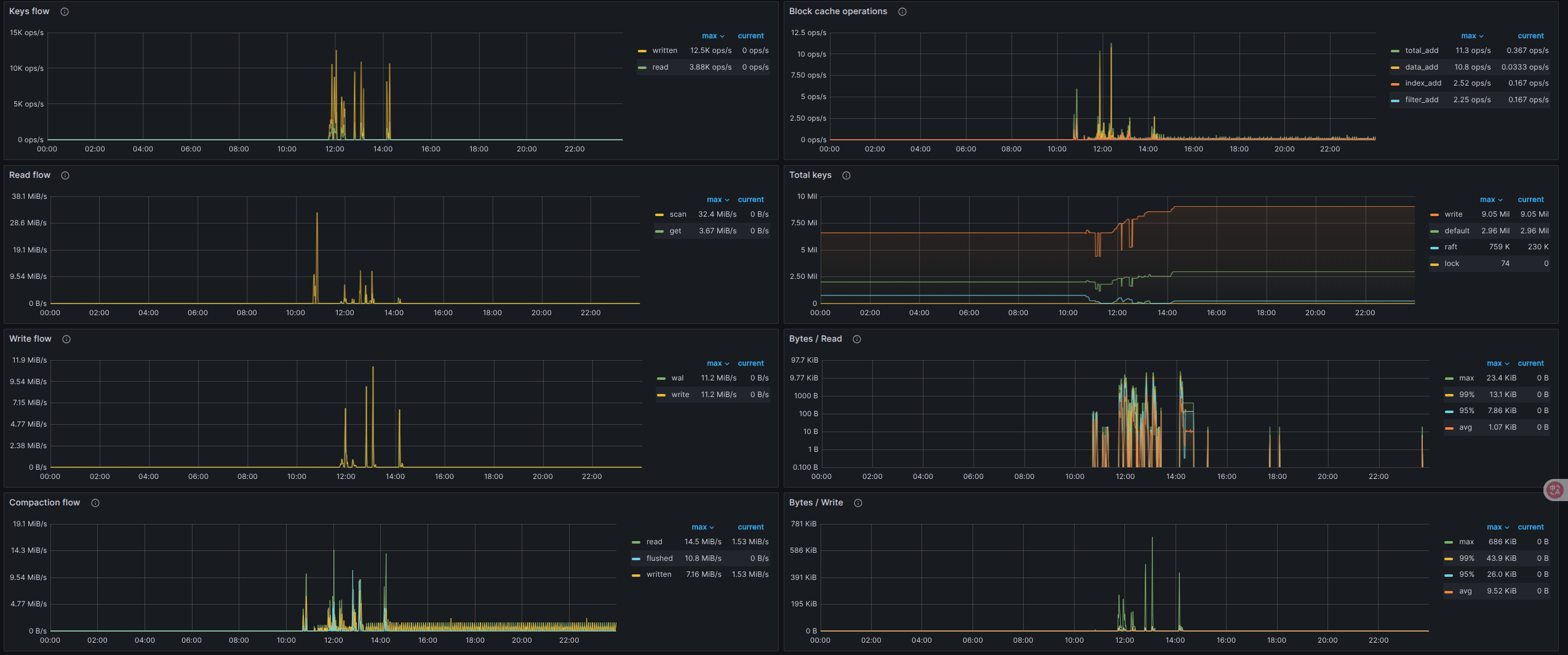Click the info icon beside Total keys
This screenshot has height=655, width=1568.
846,175
